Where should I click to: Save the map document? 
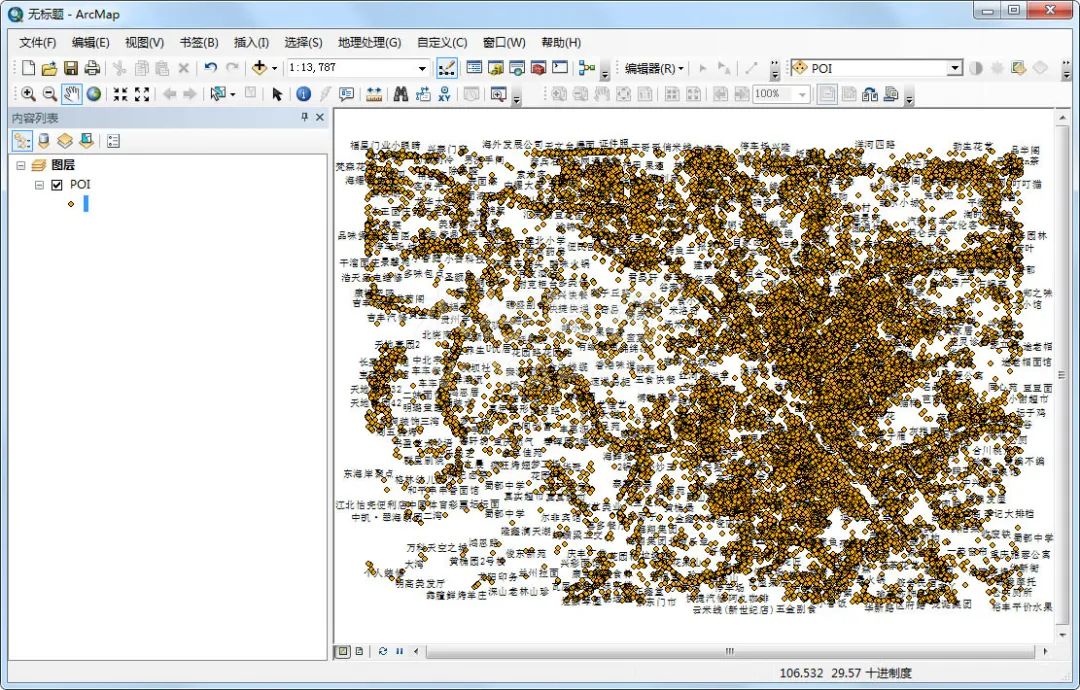point(71,67)
